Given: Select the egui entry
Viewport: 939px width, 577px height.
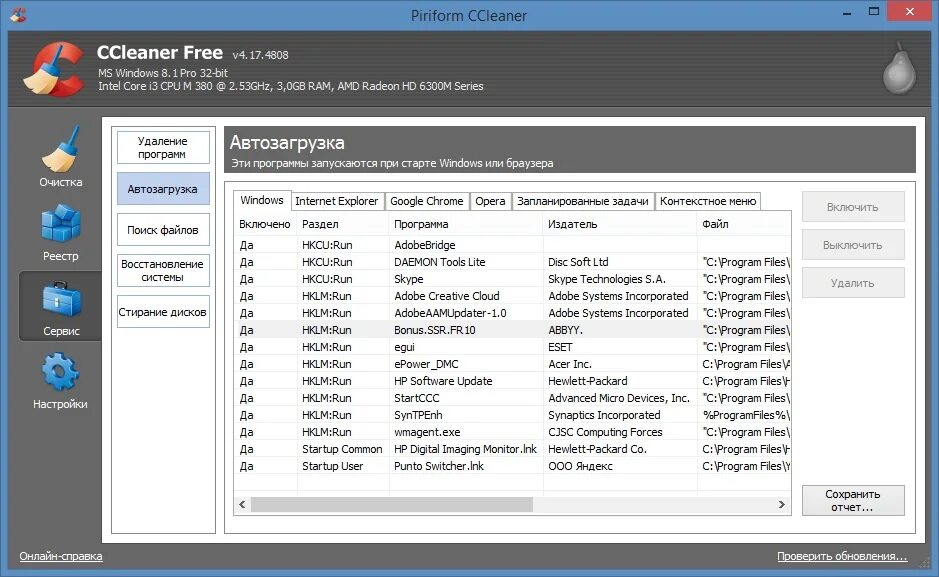Looking at the screenshot, I should click(513, 347).
